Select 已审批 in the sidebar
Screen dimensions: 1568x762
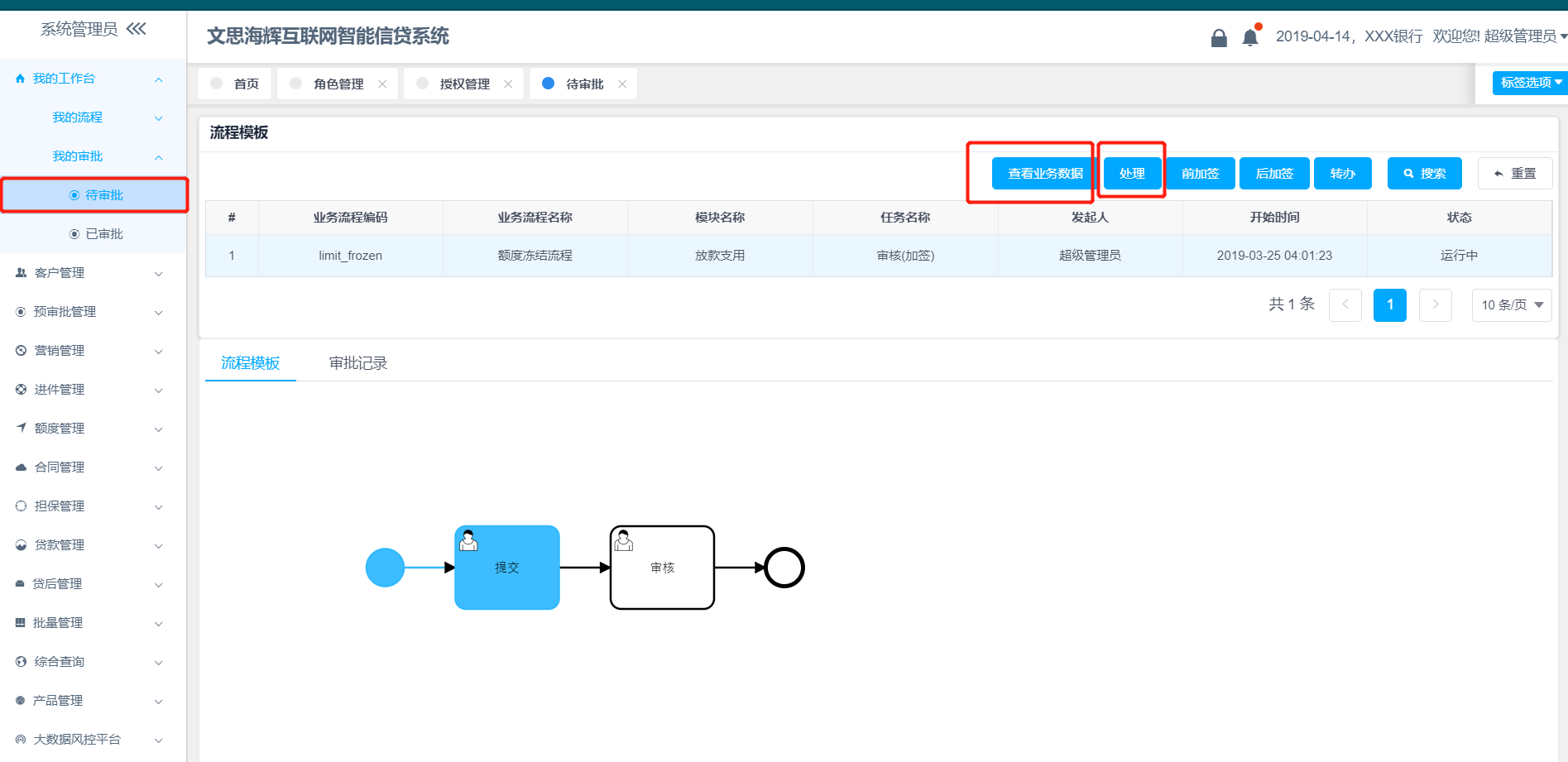[x=103, y=234]
